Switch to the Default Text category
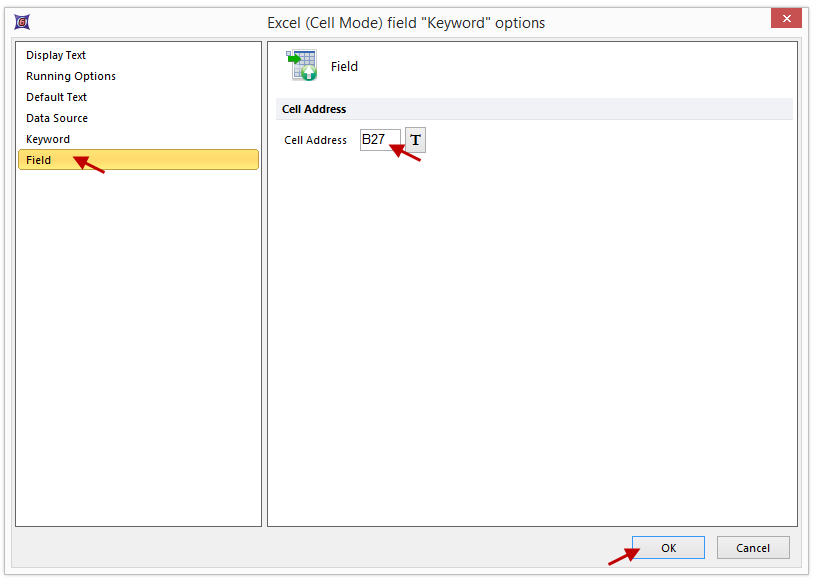 56,97
